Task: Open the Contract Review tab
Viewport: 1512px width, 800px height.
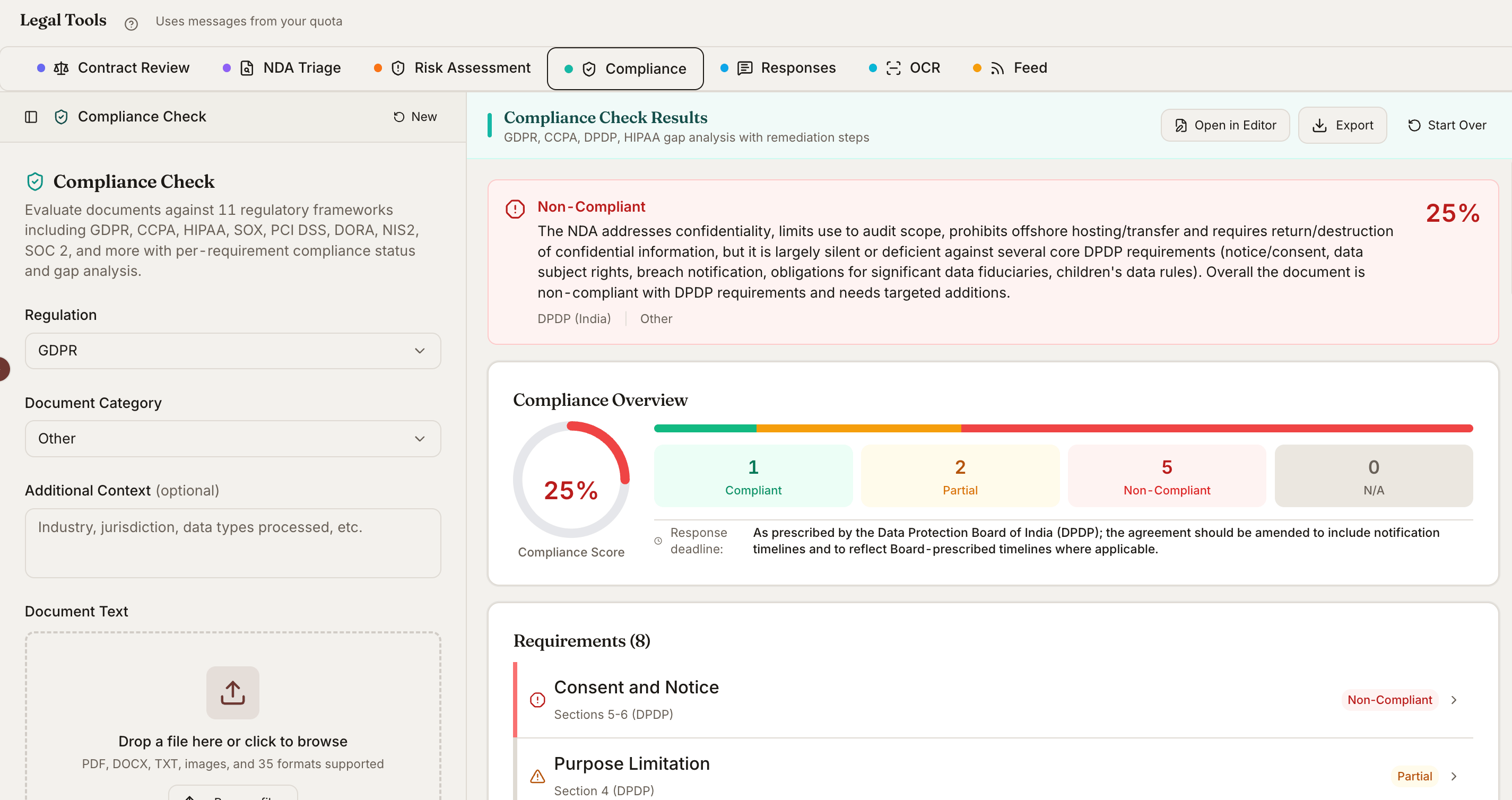Action: tap(114, 68)
